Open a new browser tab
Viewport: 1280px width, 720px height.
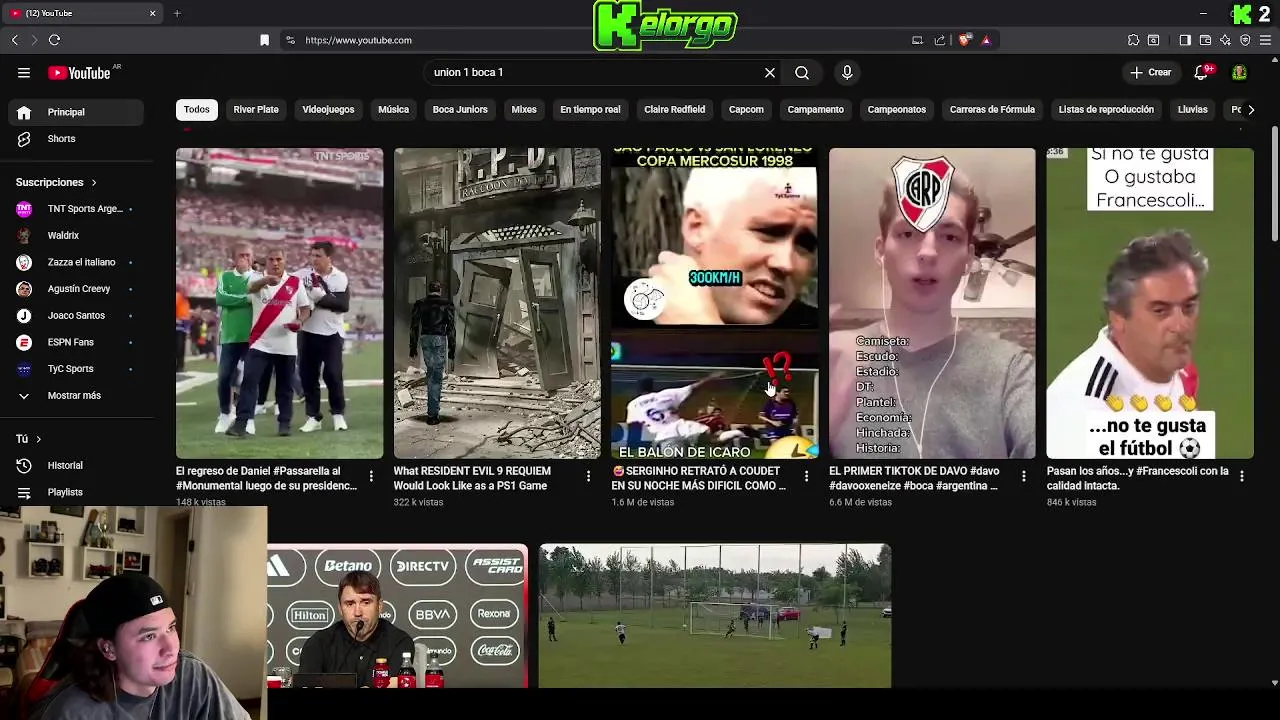177,13
